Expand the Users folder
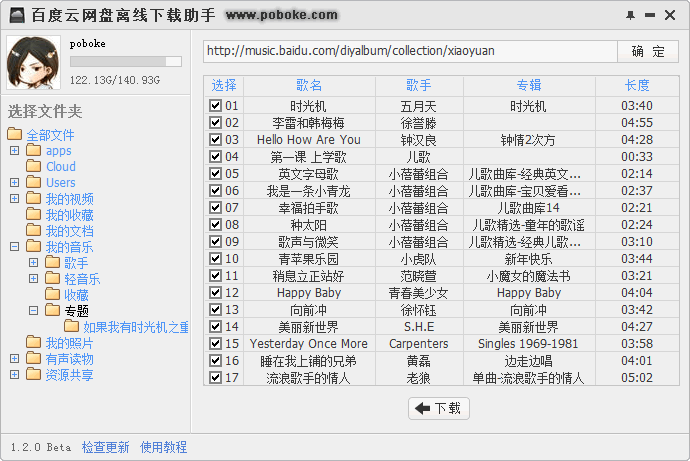The image size is (690, 461). (15, 182)
